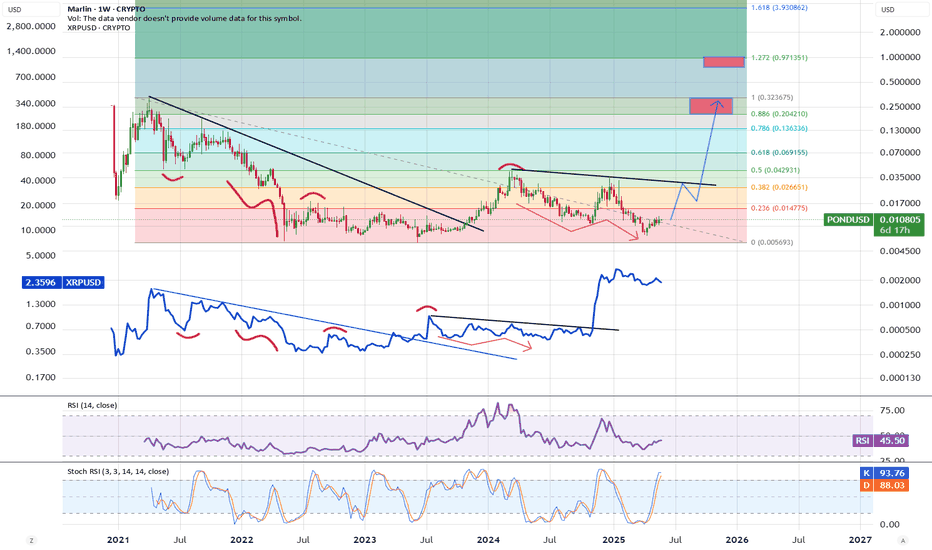932x550 pixels.
Task: Click 0.004500 on the right price scale
Action: (900, 252)
